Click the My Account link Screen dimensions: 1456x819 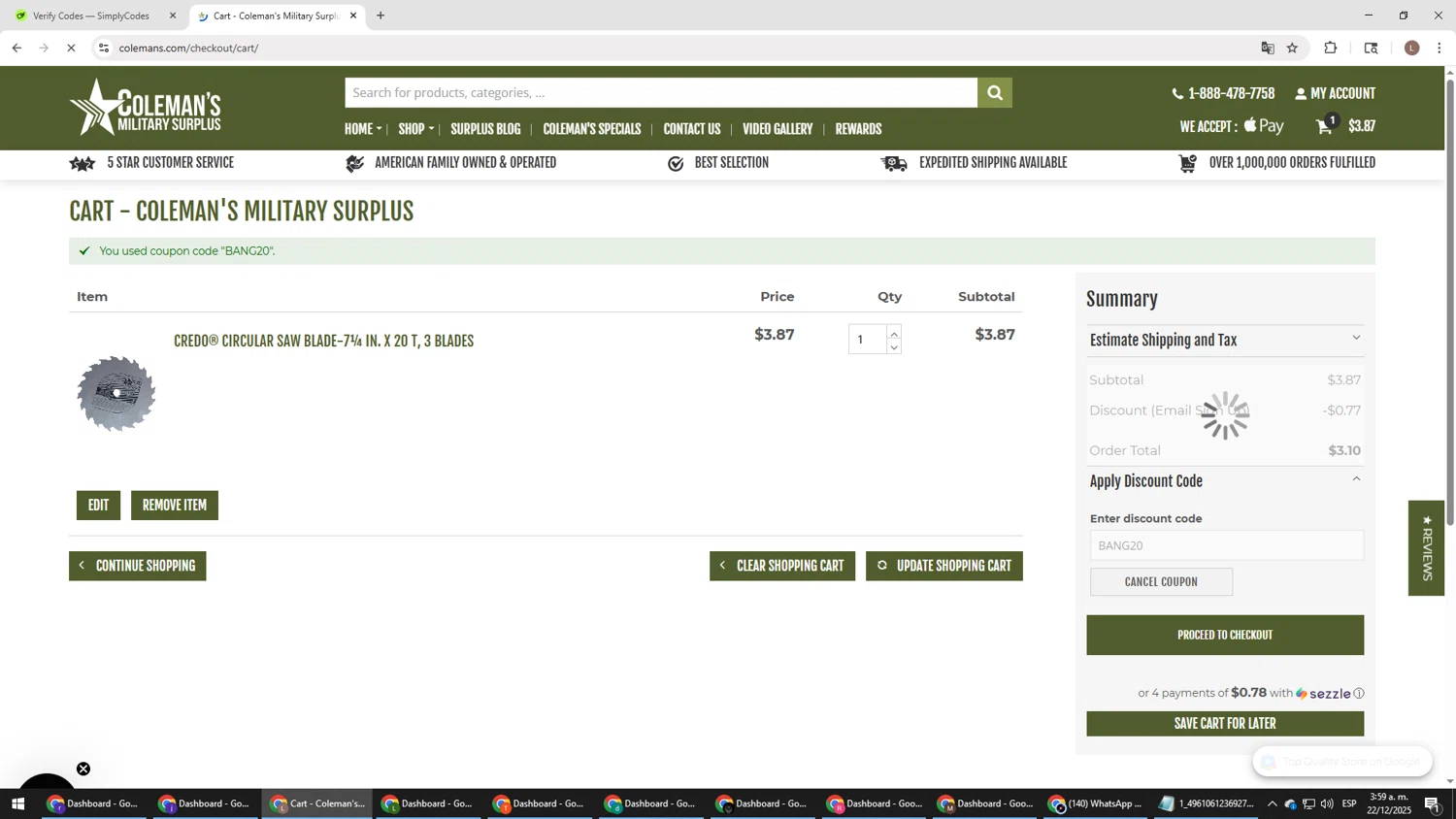tap(1342, 94)
